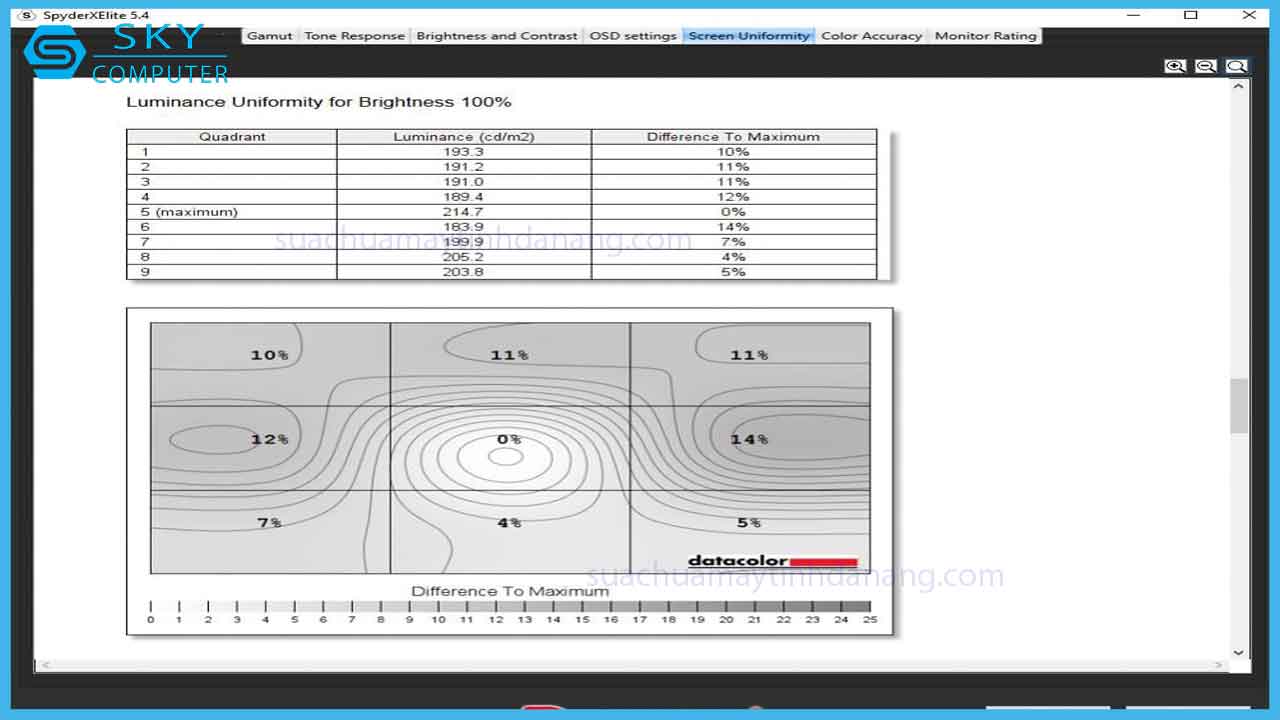1280x720 pixels.
Task: Minimize the SpyderXElite window
Action: pyautogui.click(x=1132, y=15)
